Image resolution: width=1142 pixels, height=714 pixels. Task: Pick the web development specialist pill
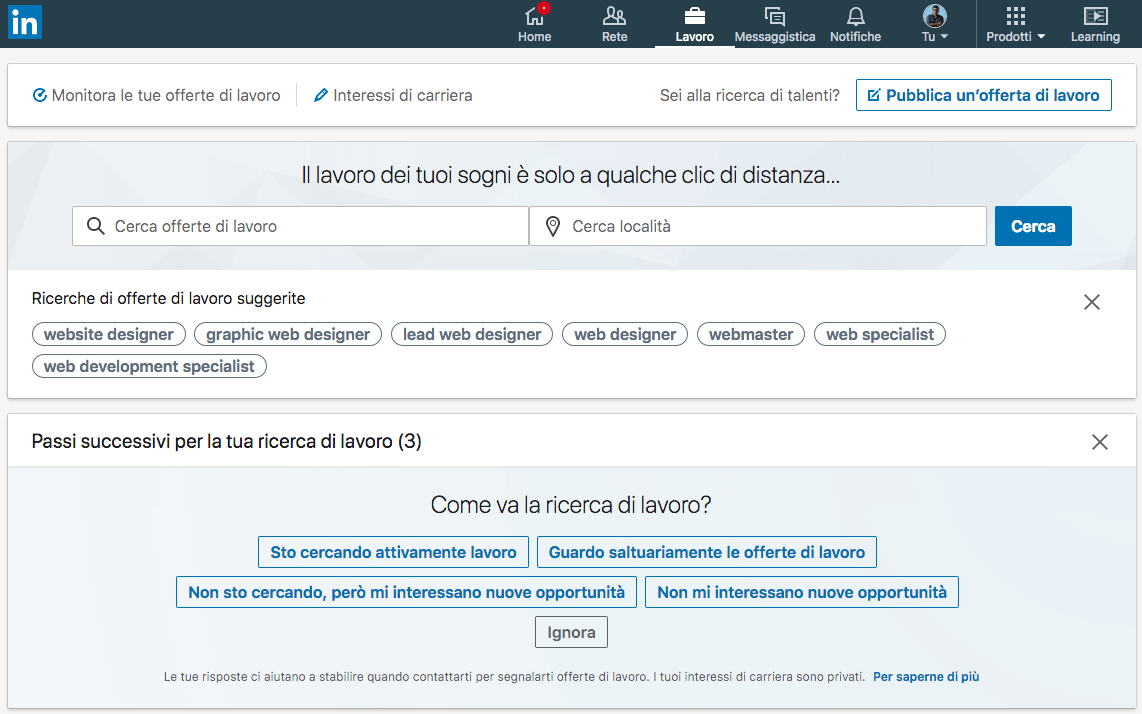coord(149,366)
